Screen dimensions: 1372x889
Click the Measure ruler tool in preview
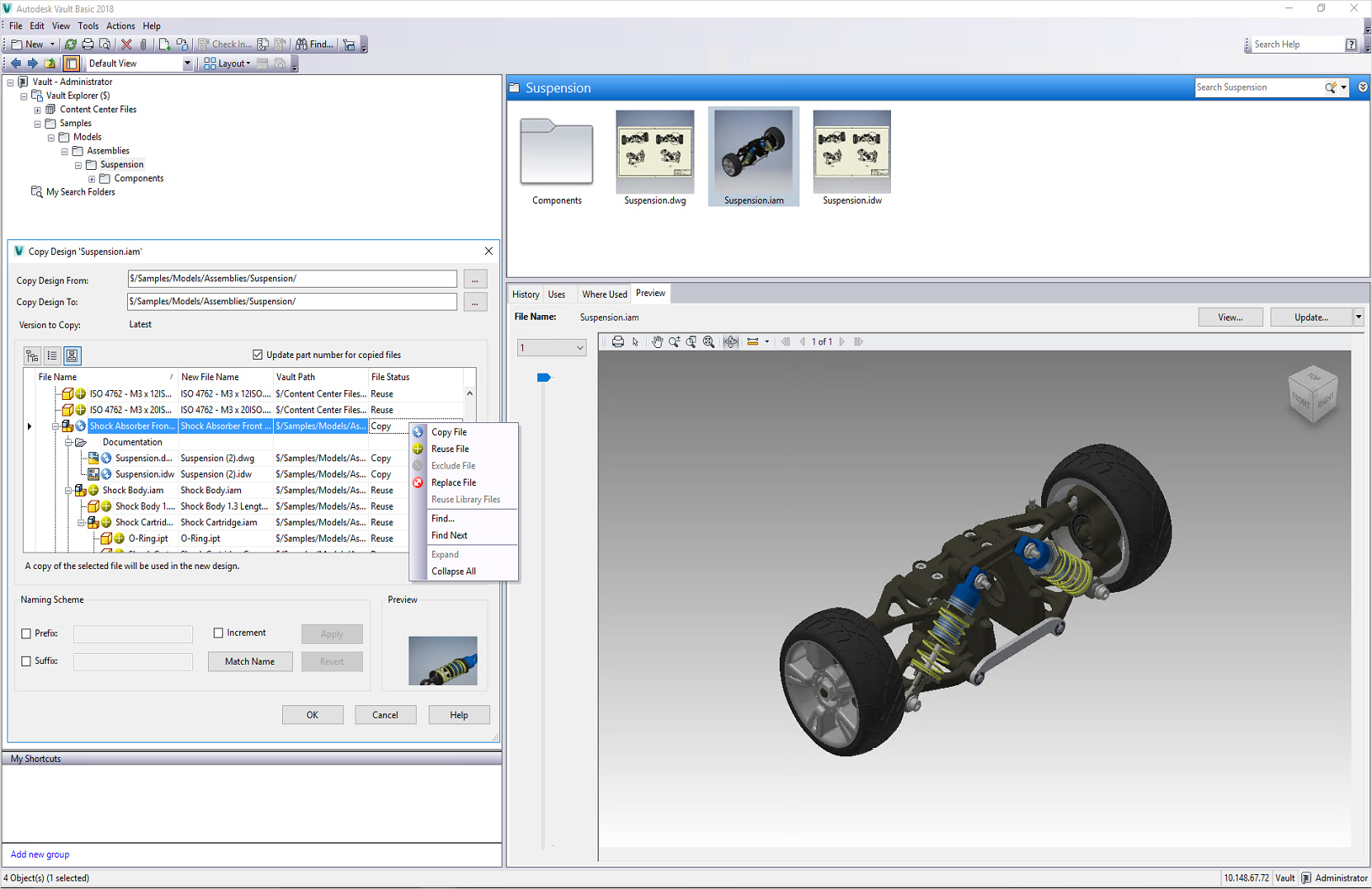click(752, 341)
